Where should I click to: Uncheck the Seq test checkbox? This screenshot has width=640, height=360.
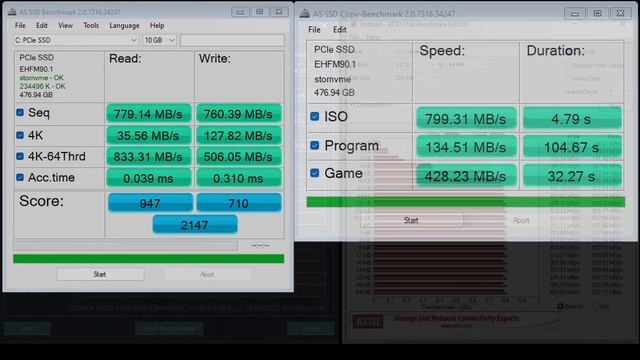click(20, 112)
